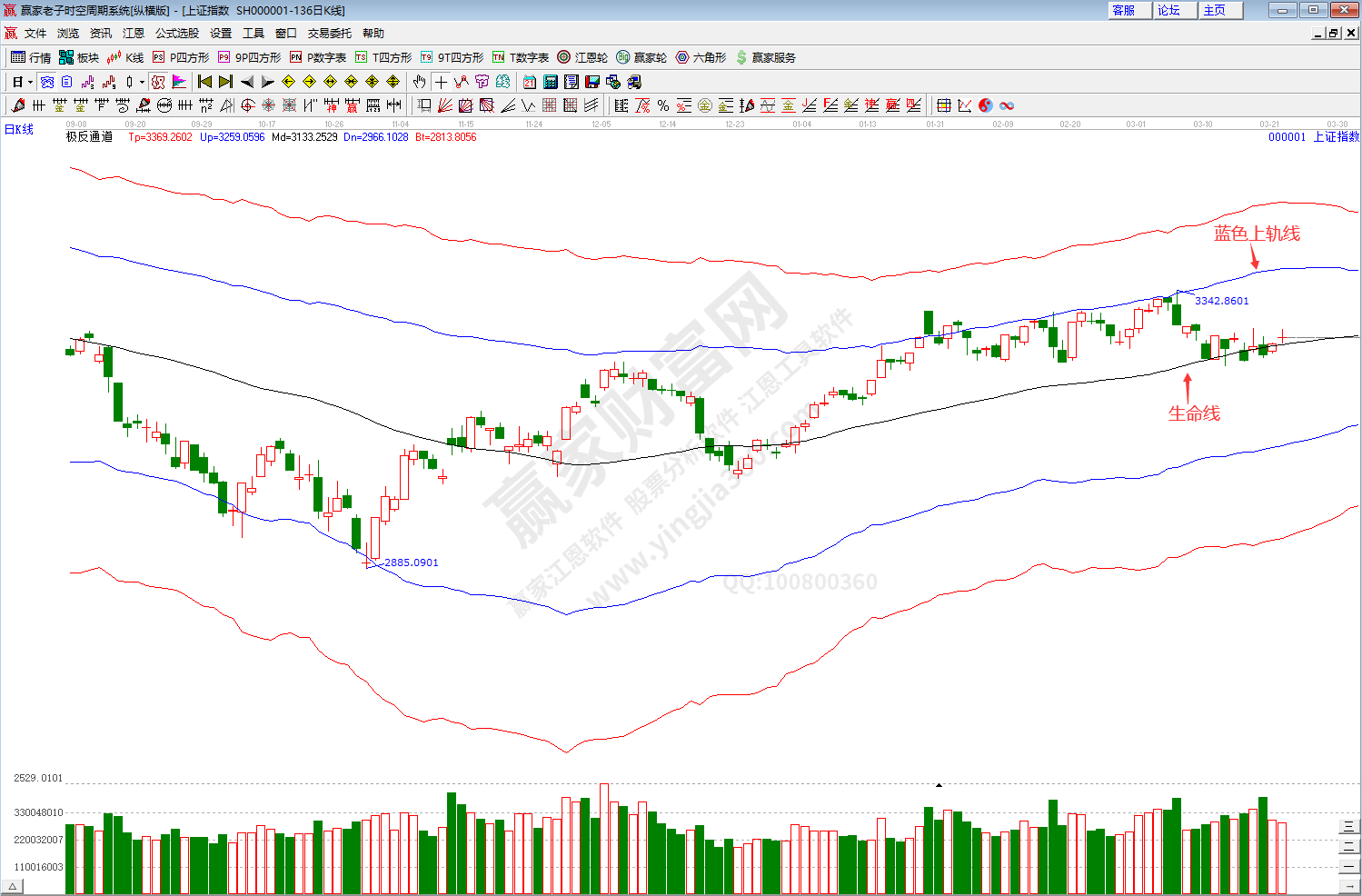Click the Tp=3369.2602 indicator value

(x=161, y=137)
